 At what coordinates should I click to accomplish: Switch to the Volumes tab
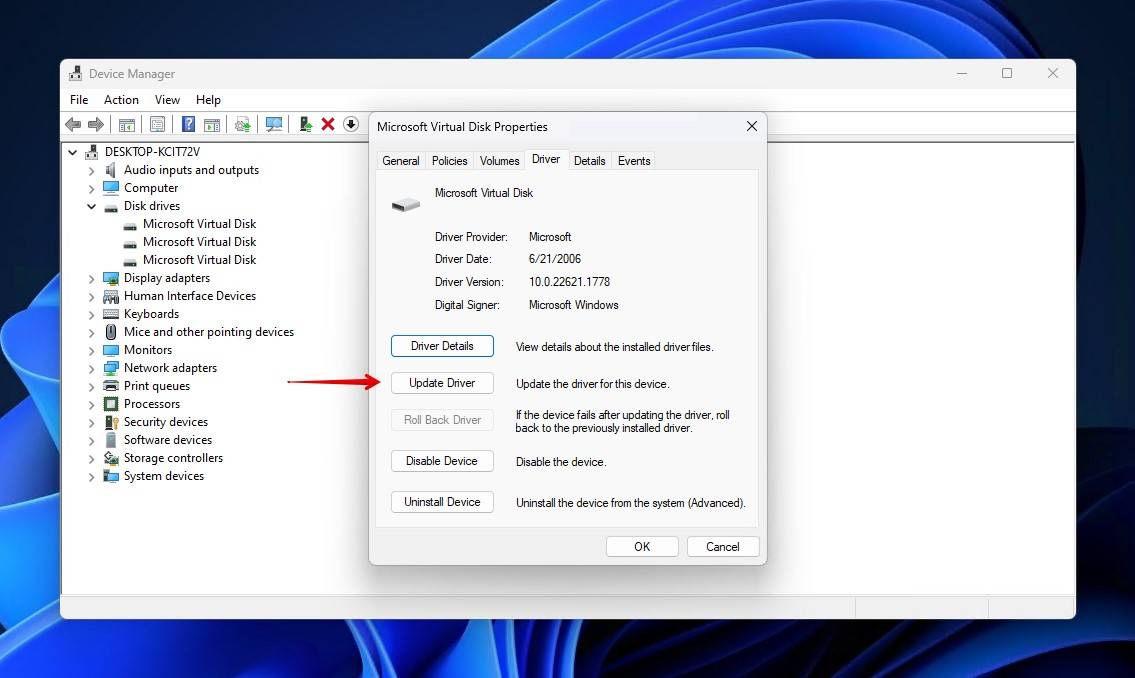click(x=499, y=161)
